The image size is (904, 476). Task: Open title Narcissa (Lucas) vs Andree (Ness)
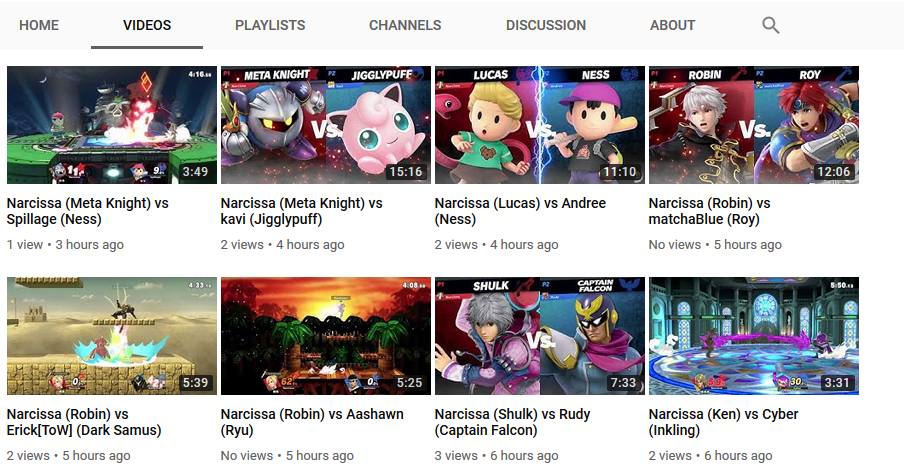(520, 211)
